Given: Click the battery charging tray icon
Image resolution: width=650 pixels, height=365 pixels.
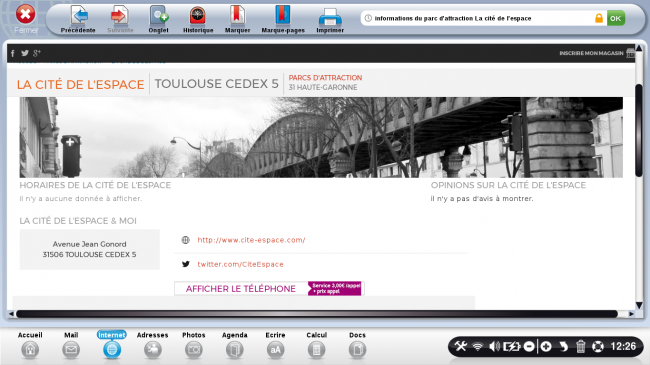Looking at the screenshot, I should pos(511,346).
